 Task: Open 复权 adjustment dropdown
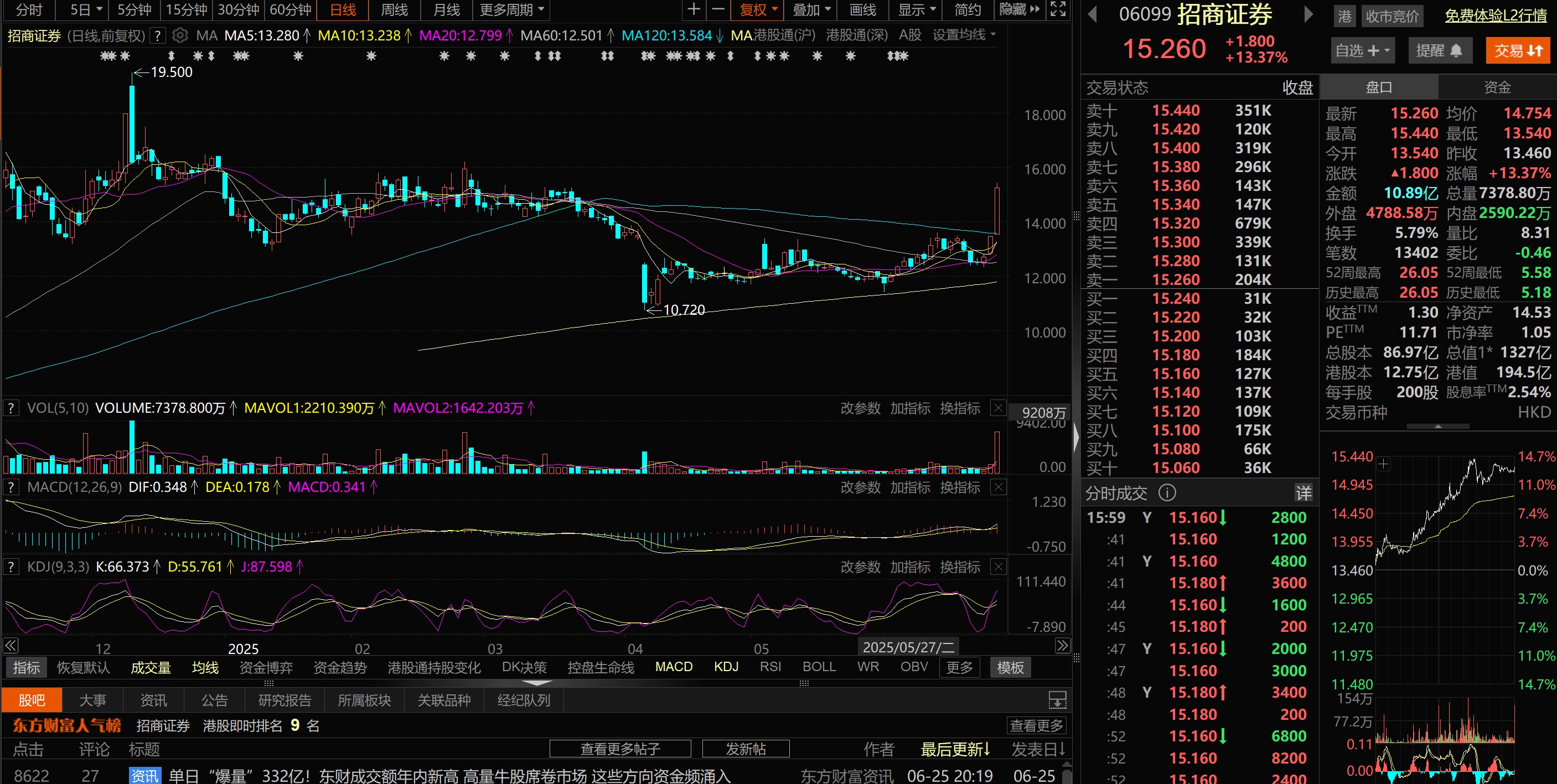[x=758, y=9]
